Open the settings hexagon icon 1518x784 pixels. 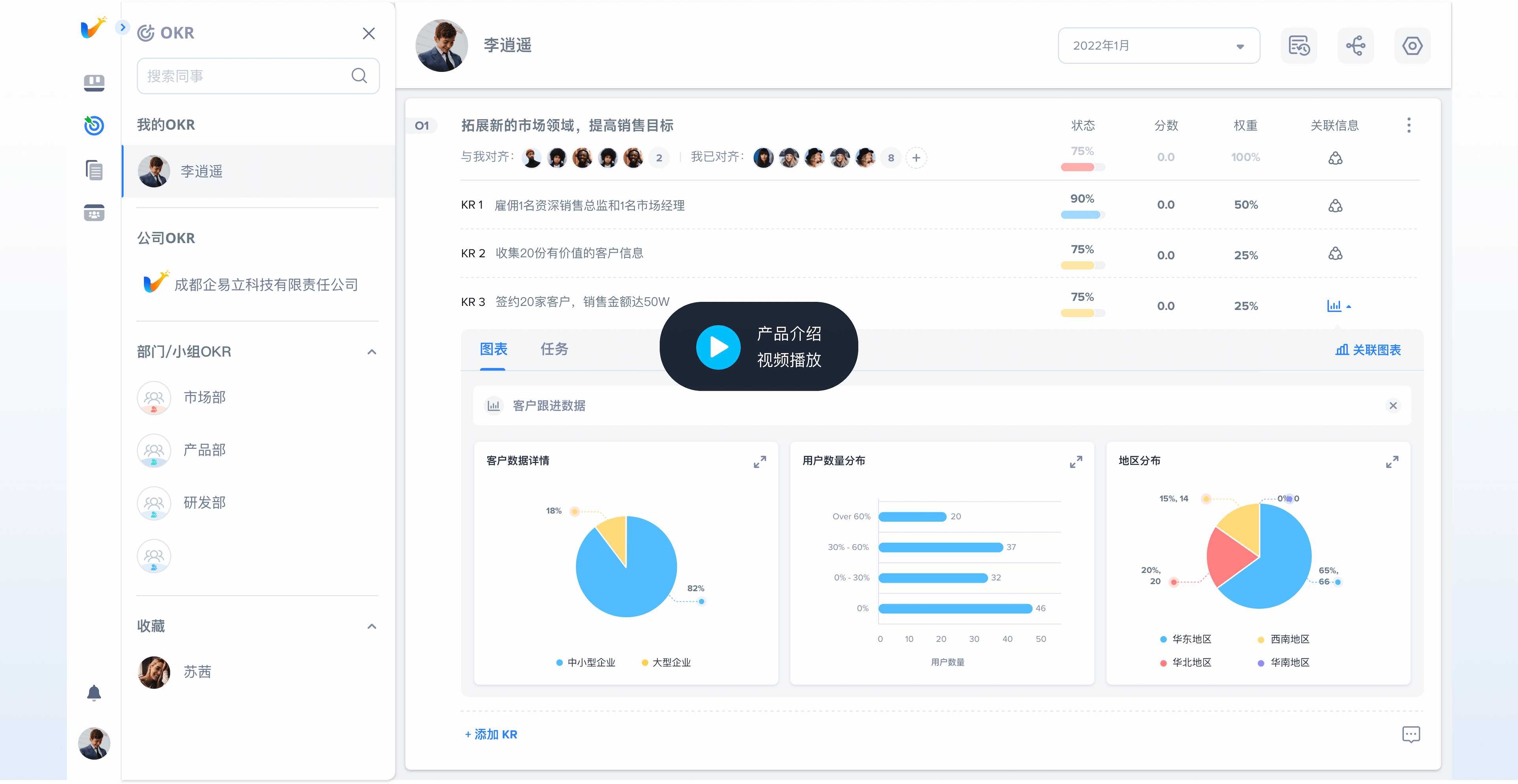point(1412,46)
